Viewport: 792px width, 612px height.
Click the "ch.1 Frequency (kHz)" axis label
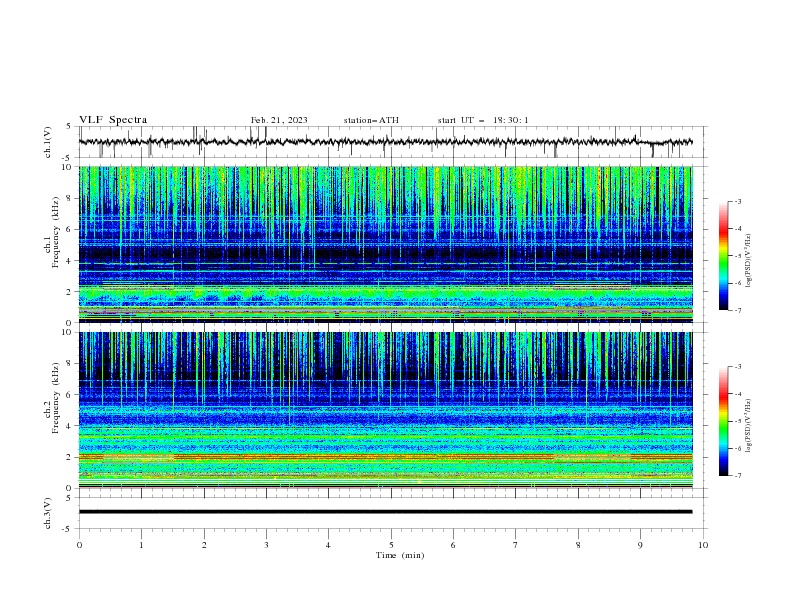click(52, 233)
